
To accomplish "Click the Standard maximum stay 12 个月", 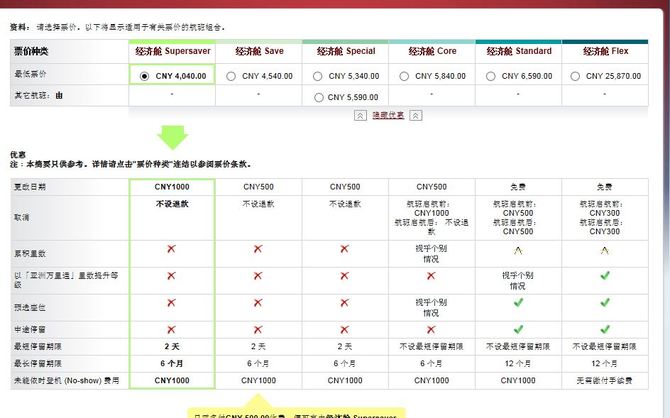I will pyautogui.click(x=518, y=364).
